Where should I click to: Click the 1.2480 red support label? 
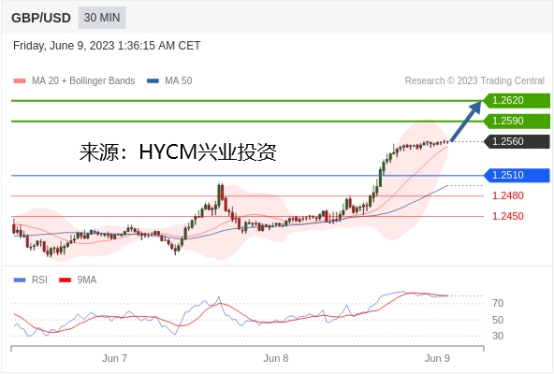click(x=508, y=196)
